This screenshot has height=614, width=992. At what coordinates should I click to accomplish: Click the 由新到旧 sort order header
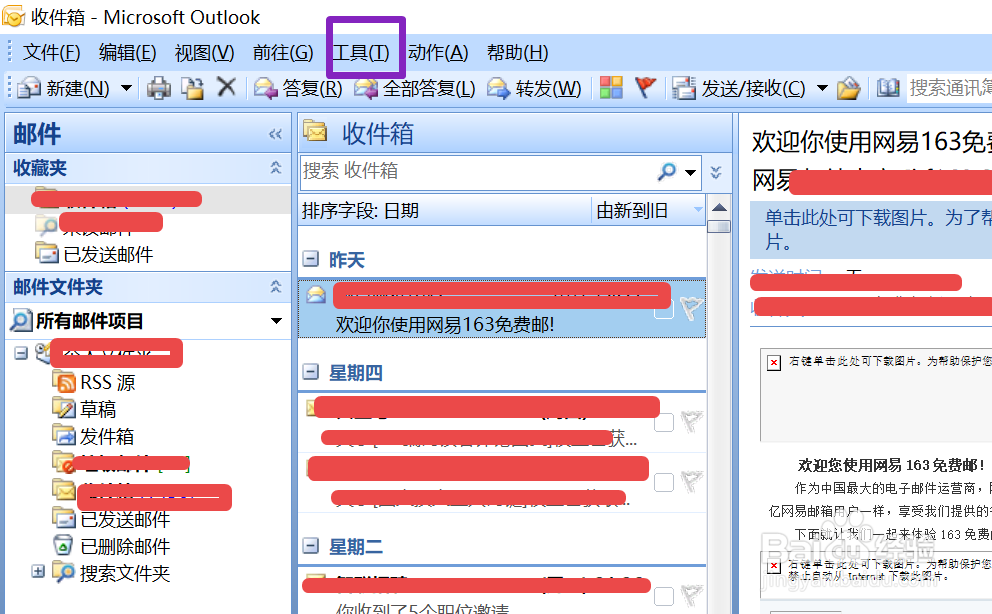coord(648,211)
